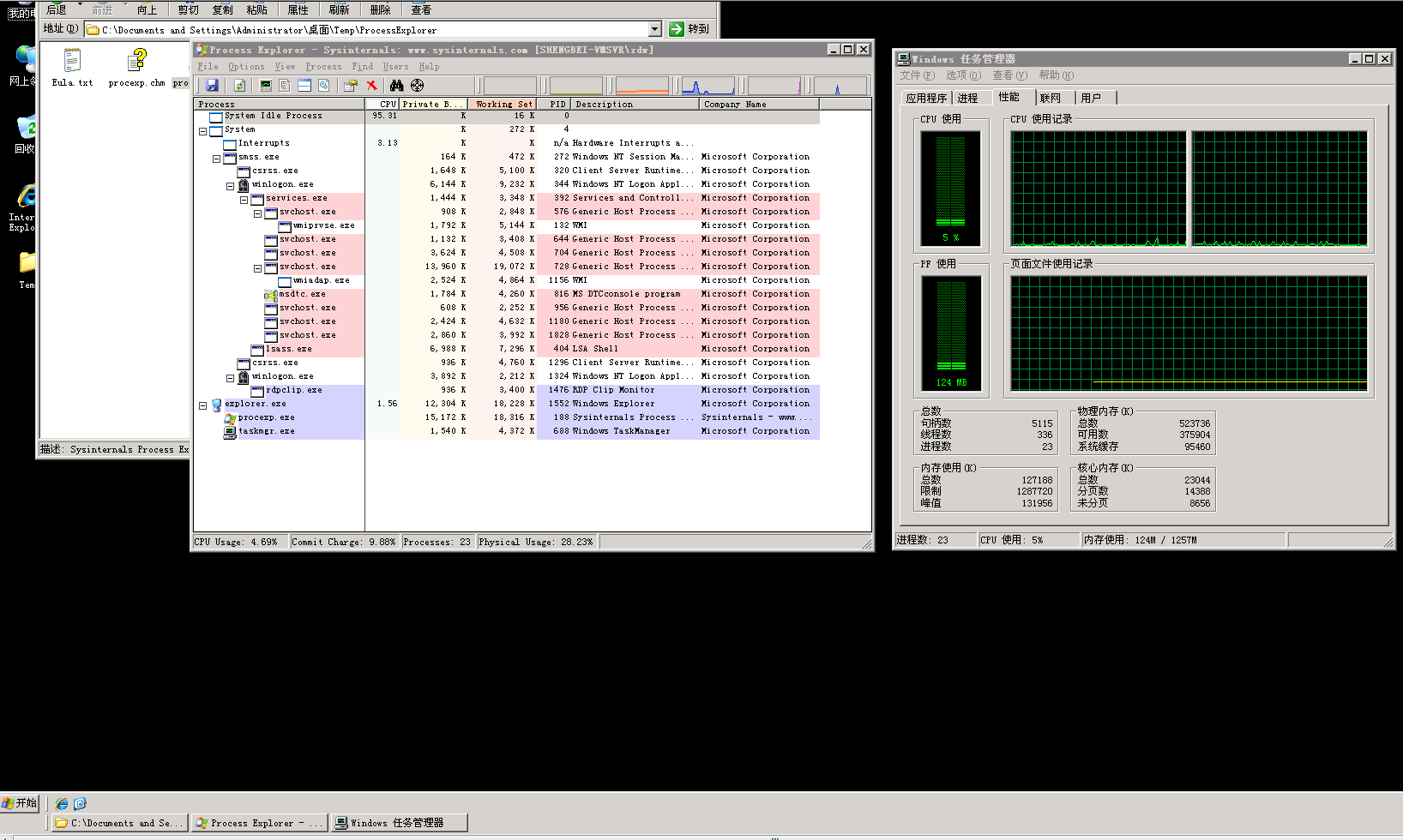1403x840 pixels.
Task: Open the Find menu in Process Explorer
Action: click(362, 67)
